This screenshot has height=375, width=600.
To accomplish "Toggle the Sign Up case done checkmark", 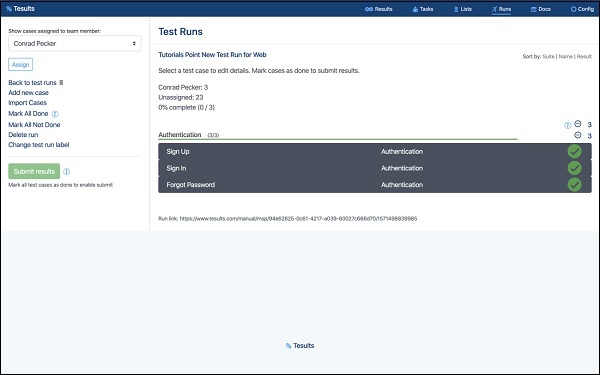I will pos(574,152).
